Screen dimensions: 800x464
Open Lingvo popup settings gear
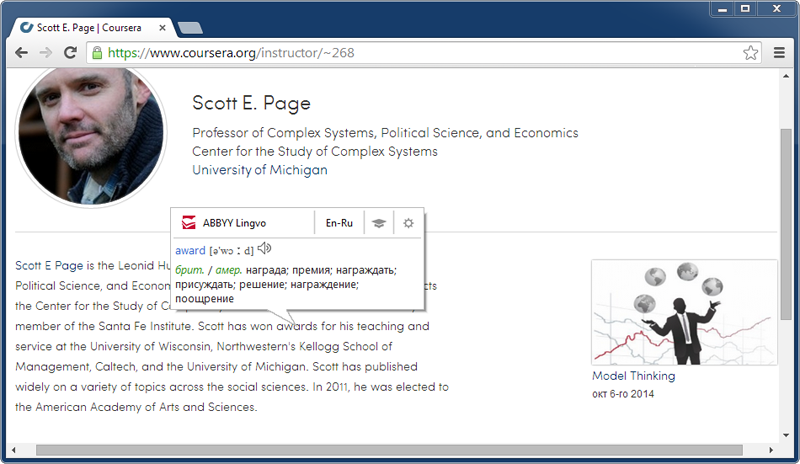[408, 223]
